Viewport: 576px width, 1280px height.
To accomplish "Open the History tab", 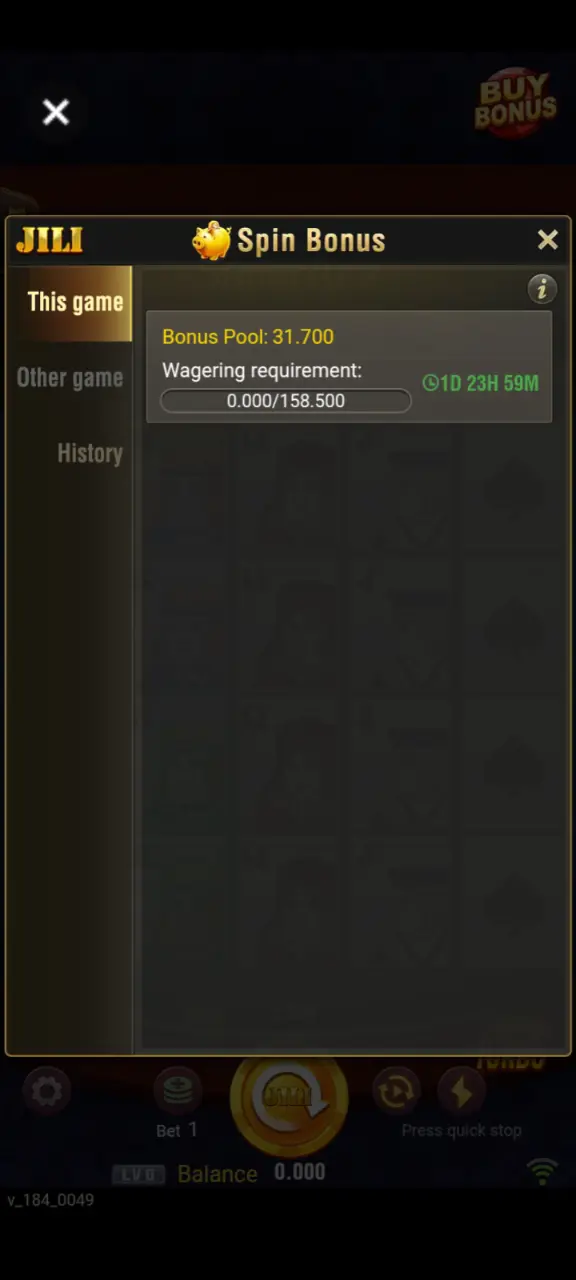I will click(89, 453).
